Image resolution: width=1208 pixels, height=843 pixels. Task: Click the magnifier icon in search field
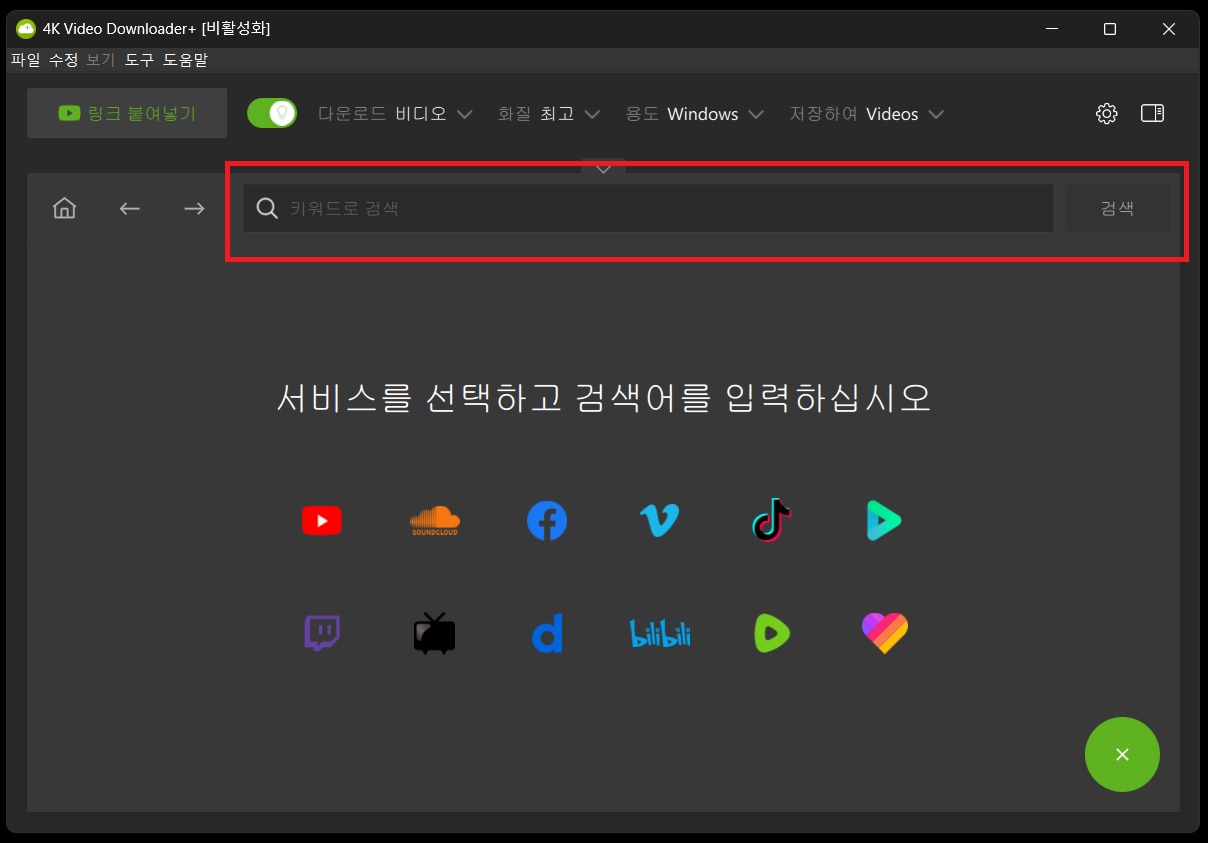267,208
